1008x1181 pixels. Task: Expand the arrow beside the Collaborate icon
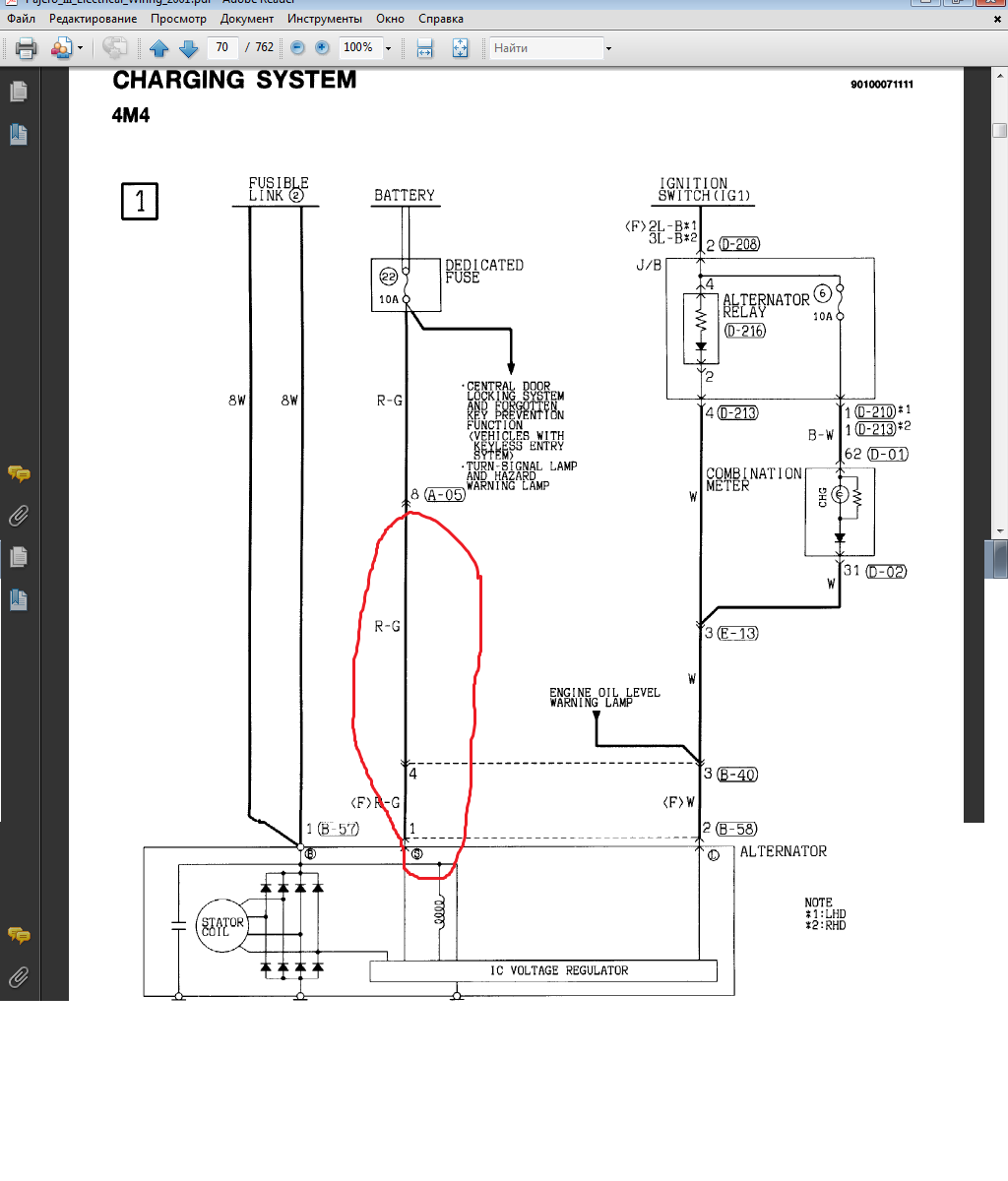(x=81, y=48)
